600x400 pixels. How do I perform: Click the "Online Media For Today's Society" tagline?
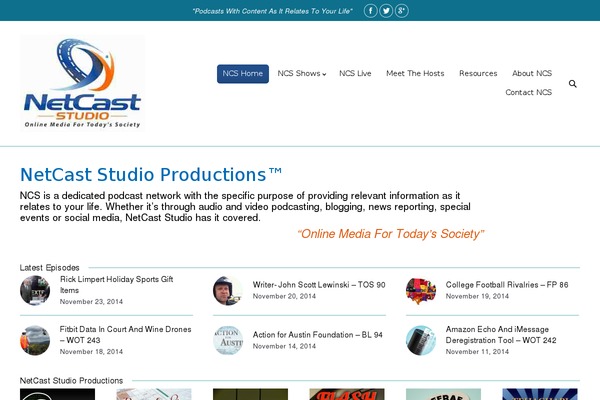(391, 234)
